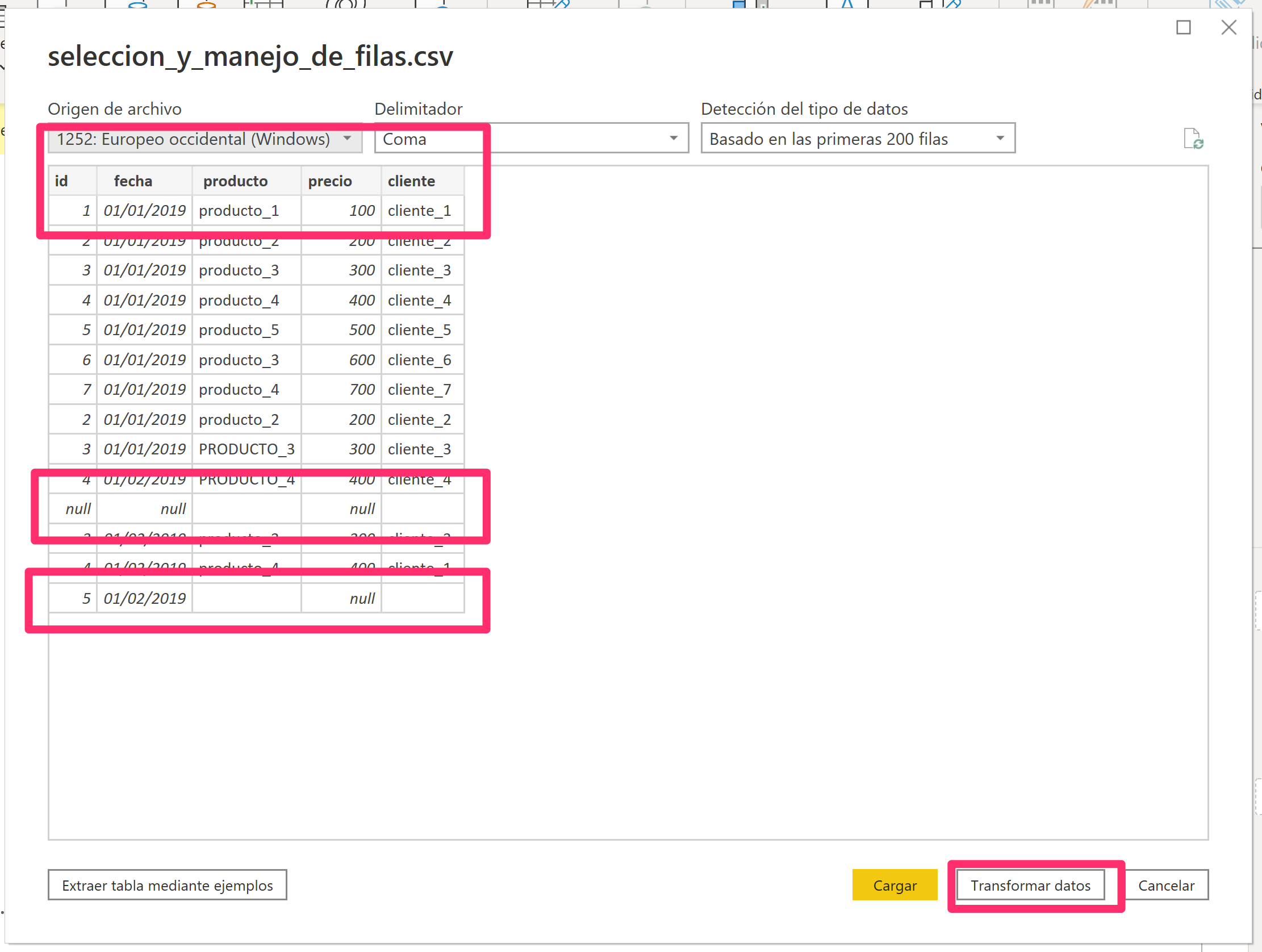Select the producto column header
The width and height of the screenshot is (1262, 952).
(246, 181)
